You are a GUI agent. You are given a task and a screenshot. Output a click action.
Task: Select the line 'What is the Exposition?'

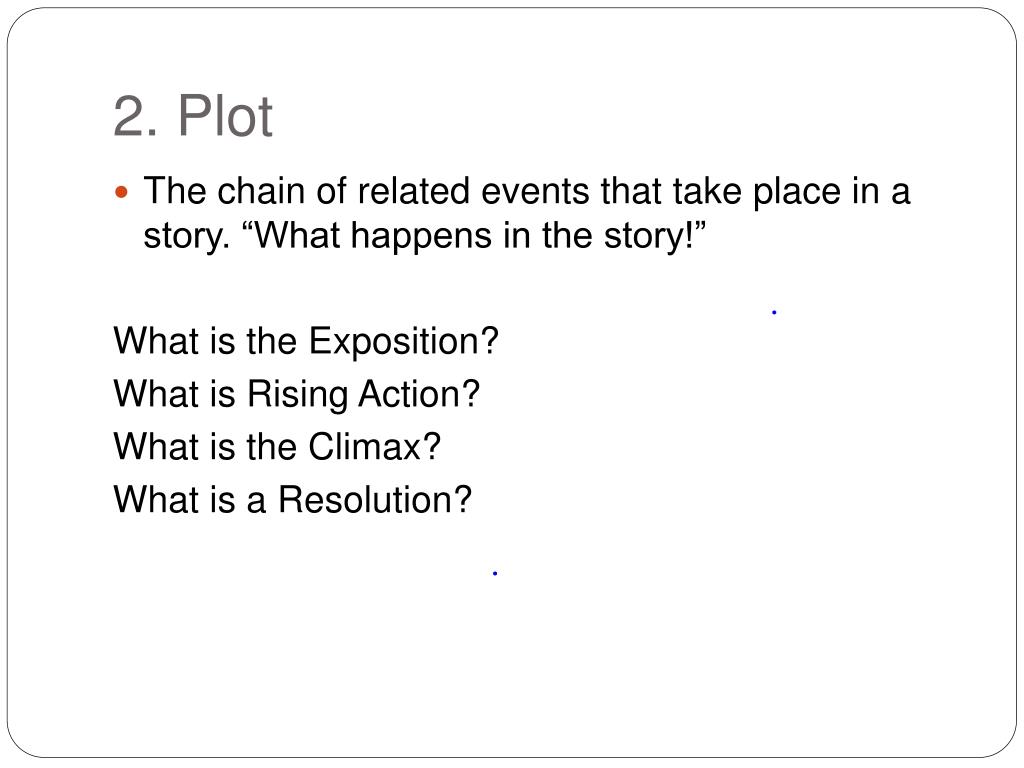[306, 341]
